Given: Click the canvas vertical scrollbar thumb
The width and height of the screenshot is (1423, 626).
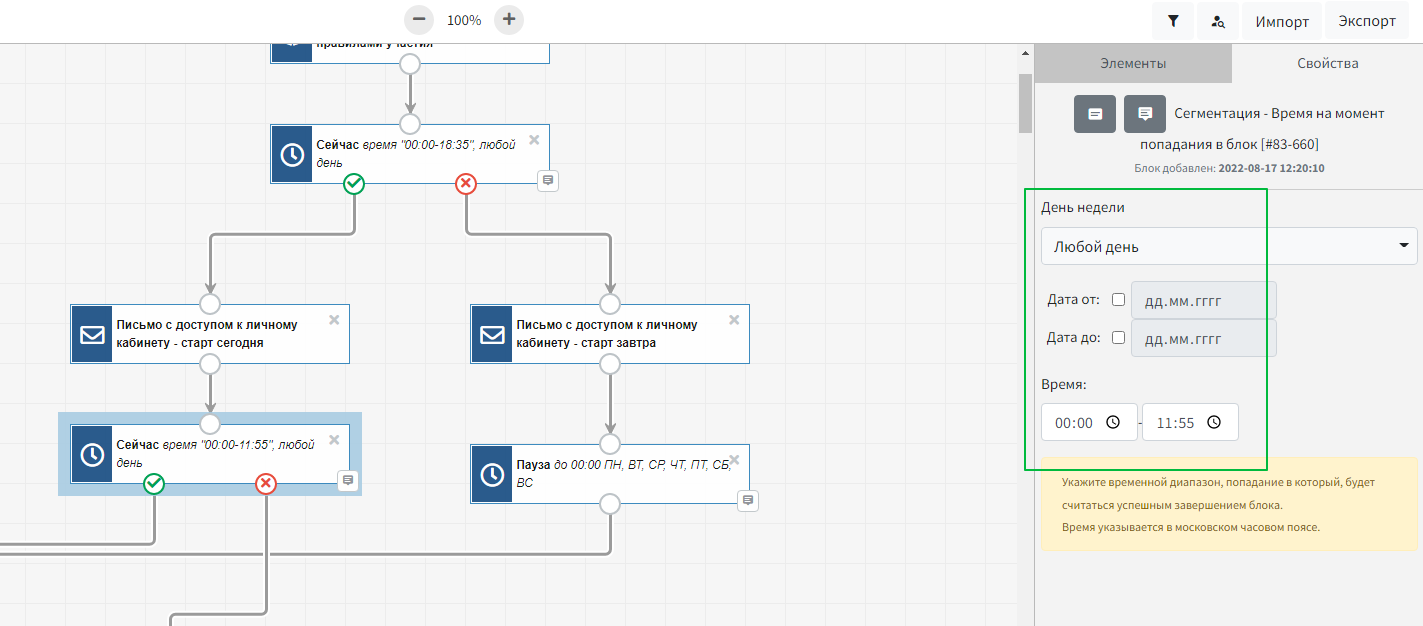Looking at the screenshot, I should pos(1025,103).
